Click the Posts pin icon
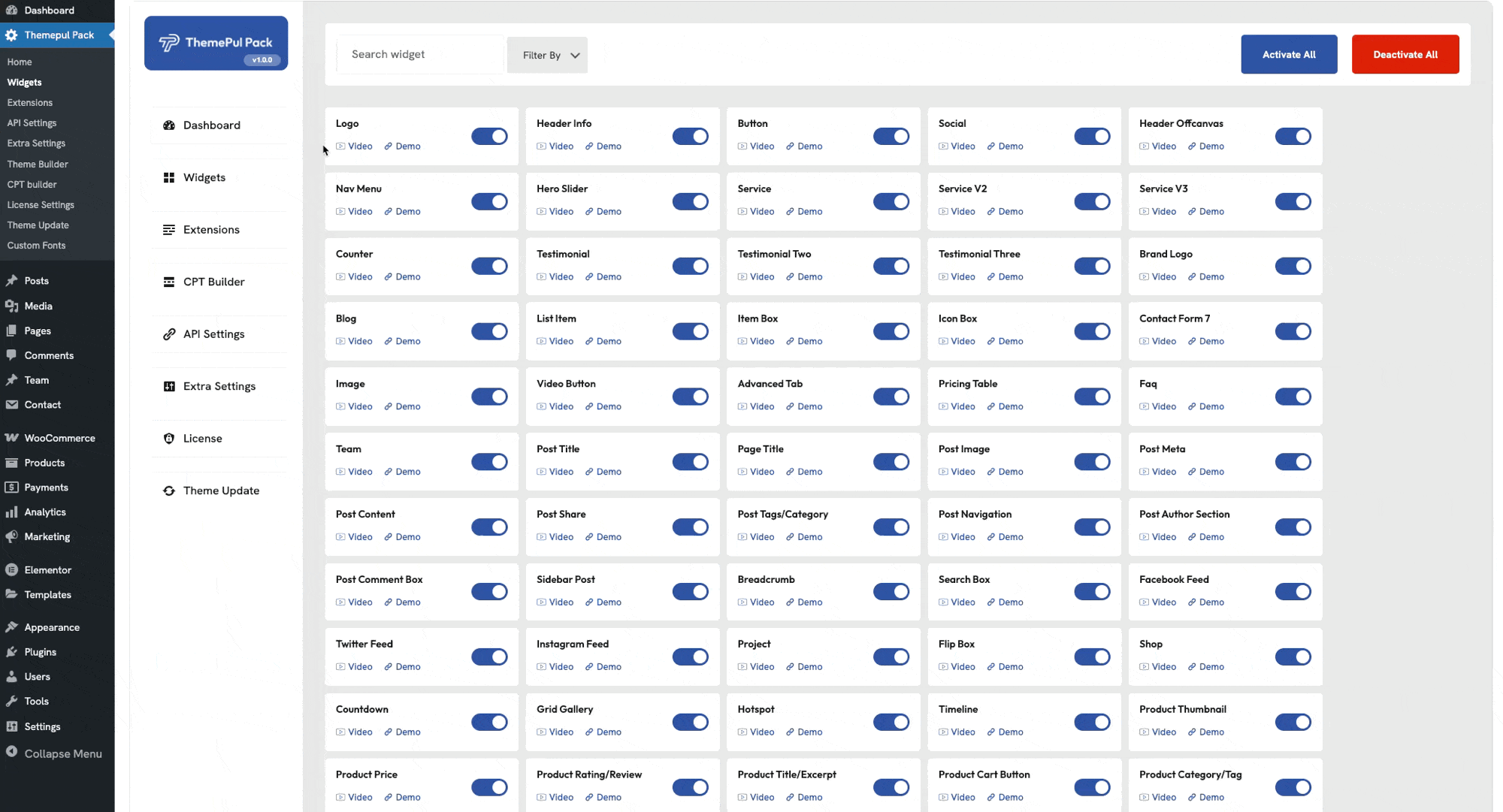This screenshot has height=812, width=1503. (x=11, y=281)
